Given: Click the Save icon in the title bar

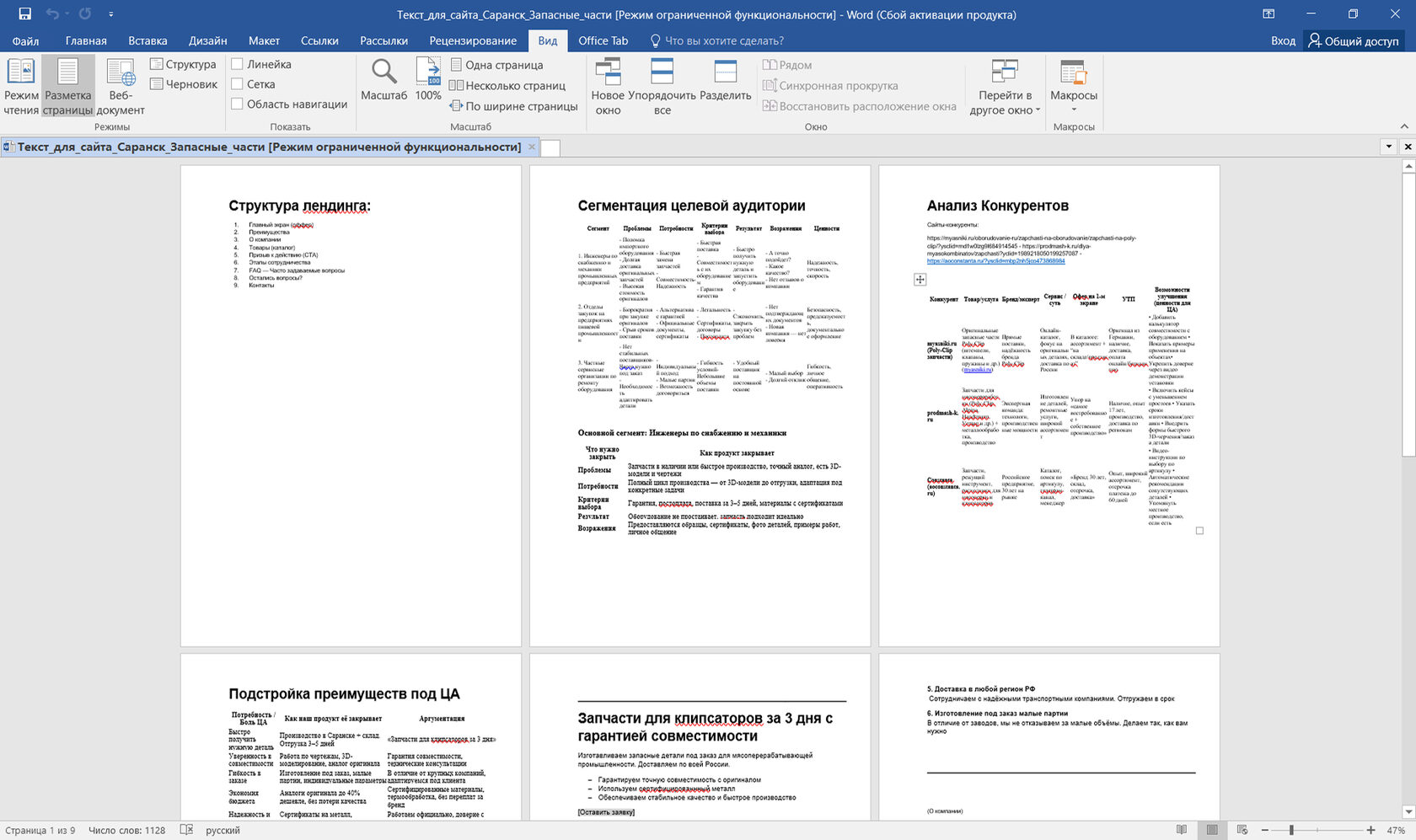Looking at the screenshot, I should [x=24, y=13].
